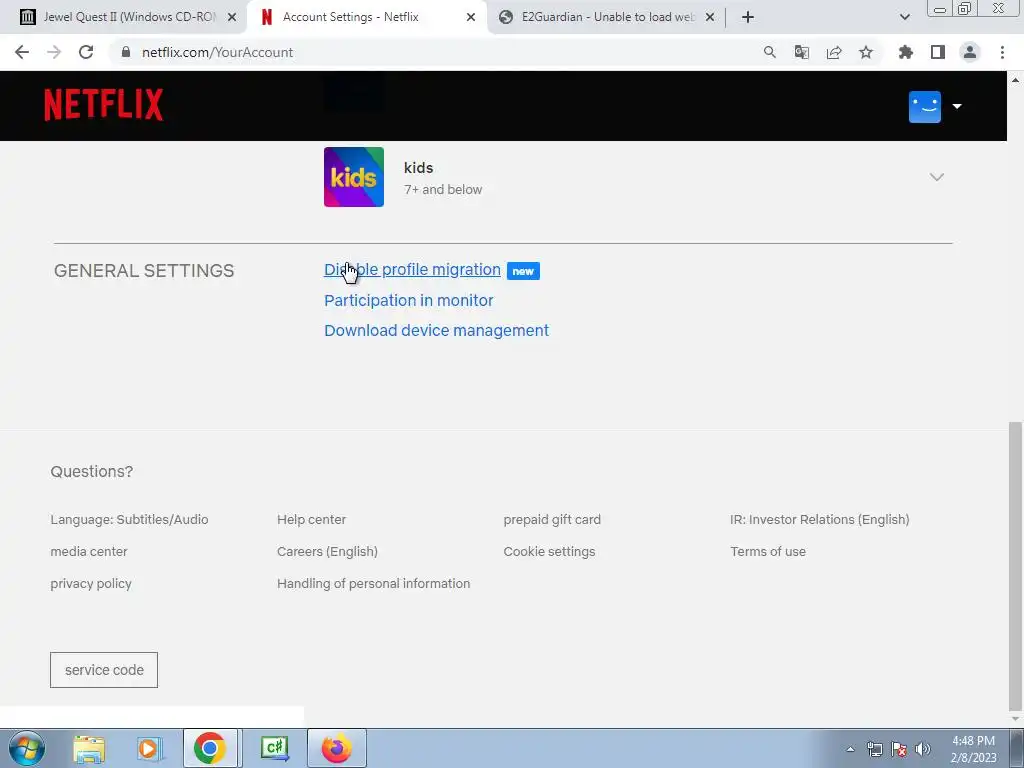The image size is (1024, 768).
Task: Open Participation in monitor link
Action: coord(409,300)
